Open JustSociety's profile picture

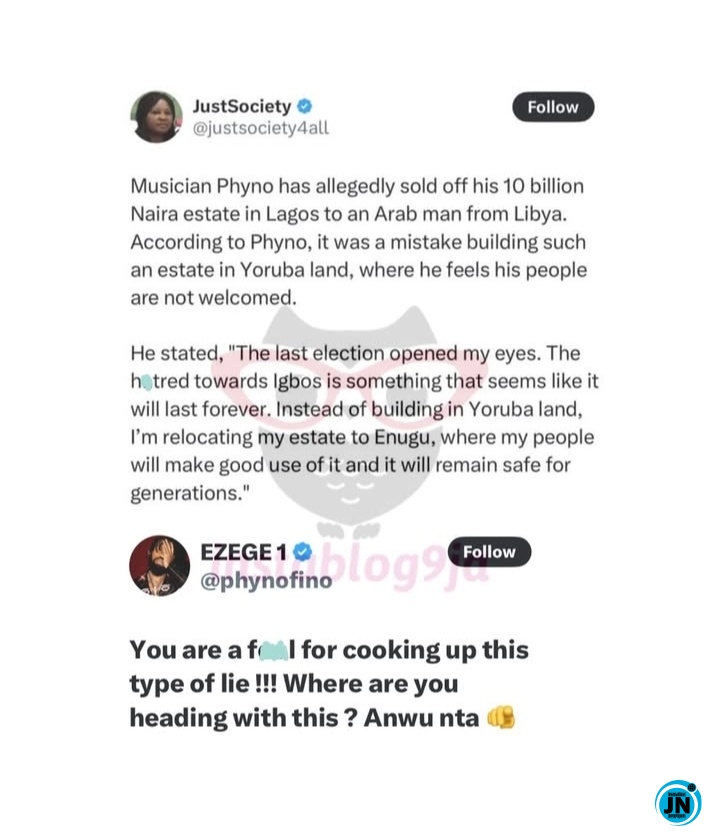pos(157,117)
